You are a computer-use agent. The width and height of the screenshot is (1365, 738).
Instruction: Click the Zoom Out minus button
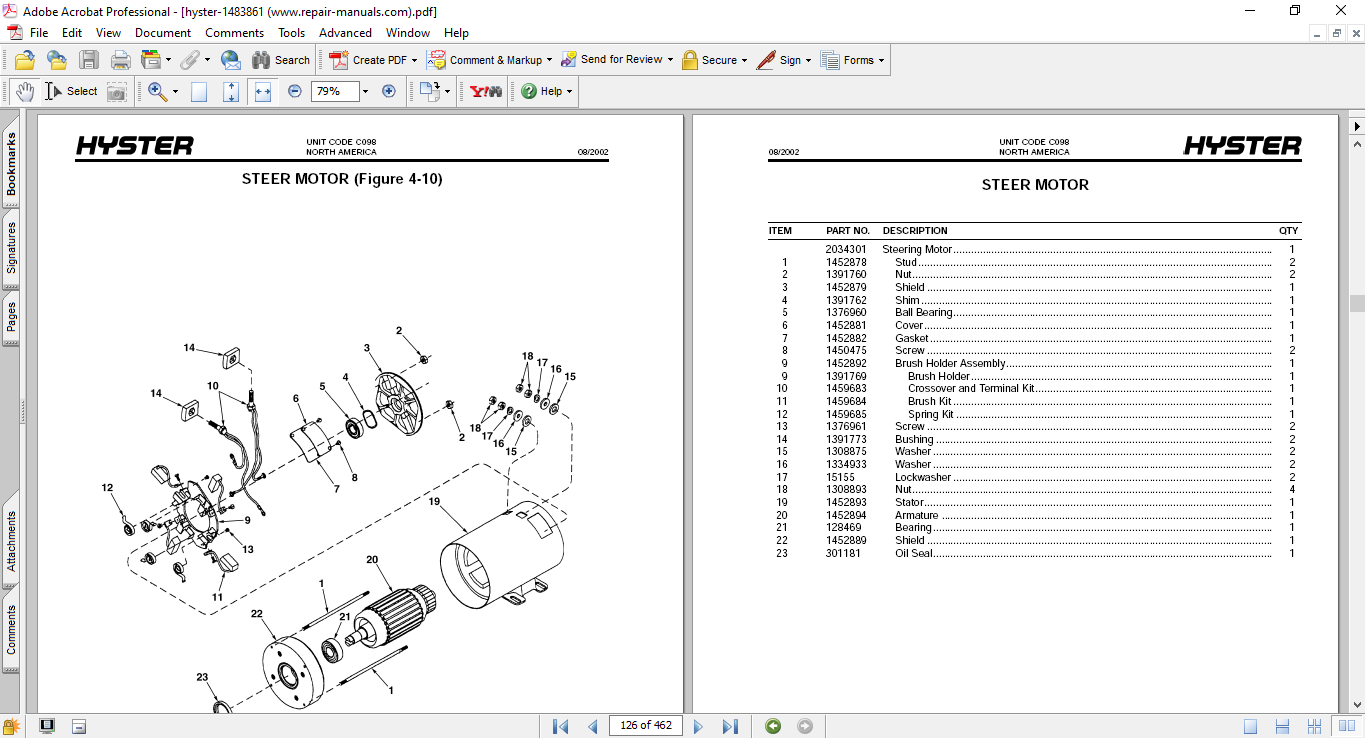[295, 91]
